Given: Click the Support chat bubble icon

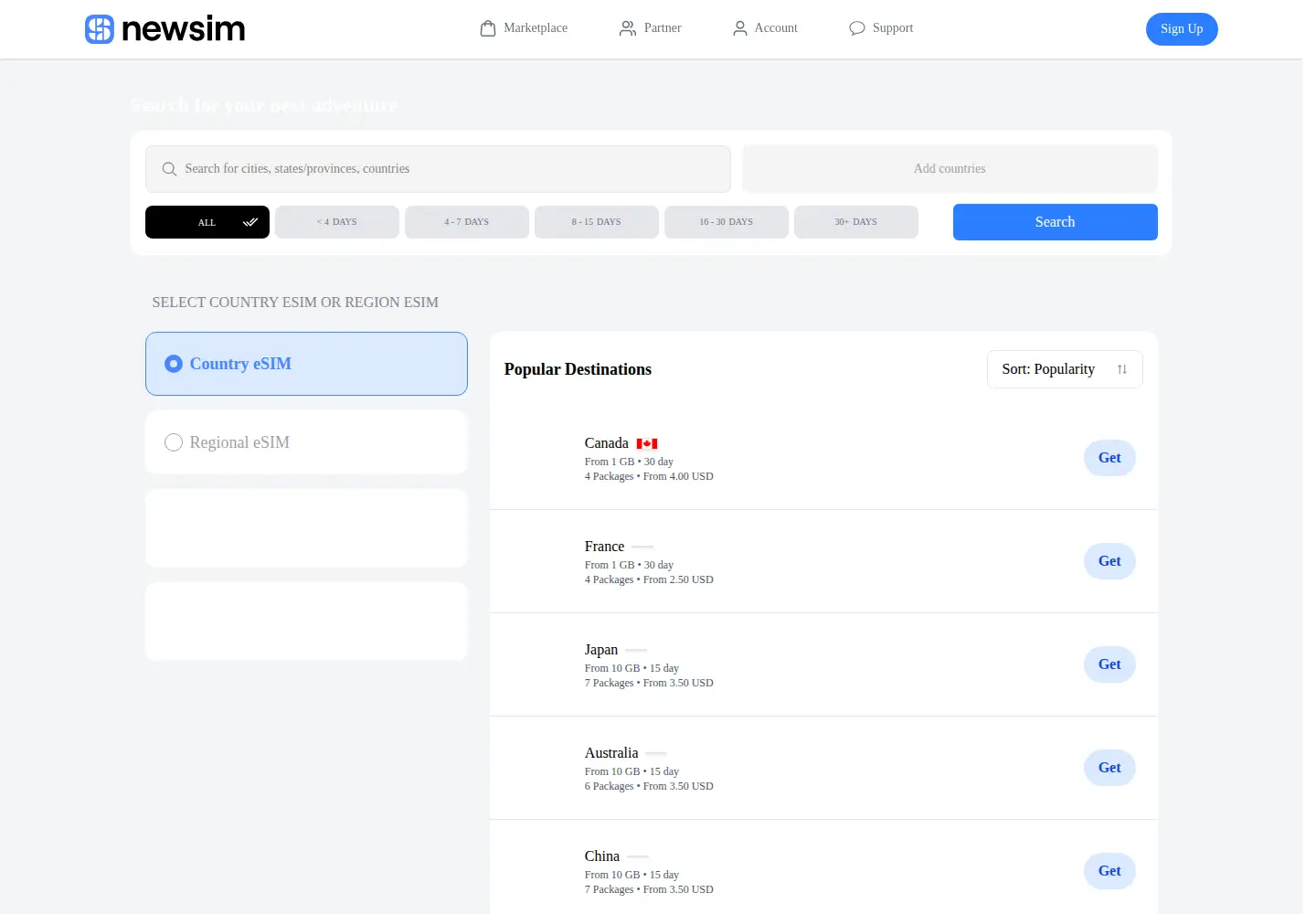Looking at the screenshot, I should (857, 28).
